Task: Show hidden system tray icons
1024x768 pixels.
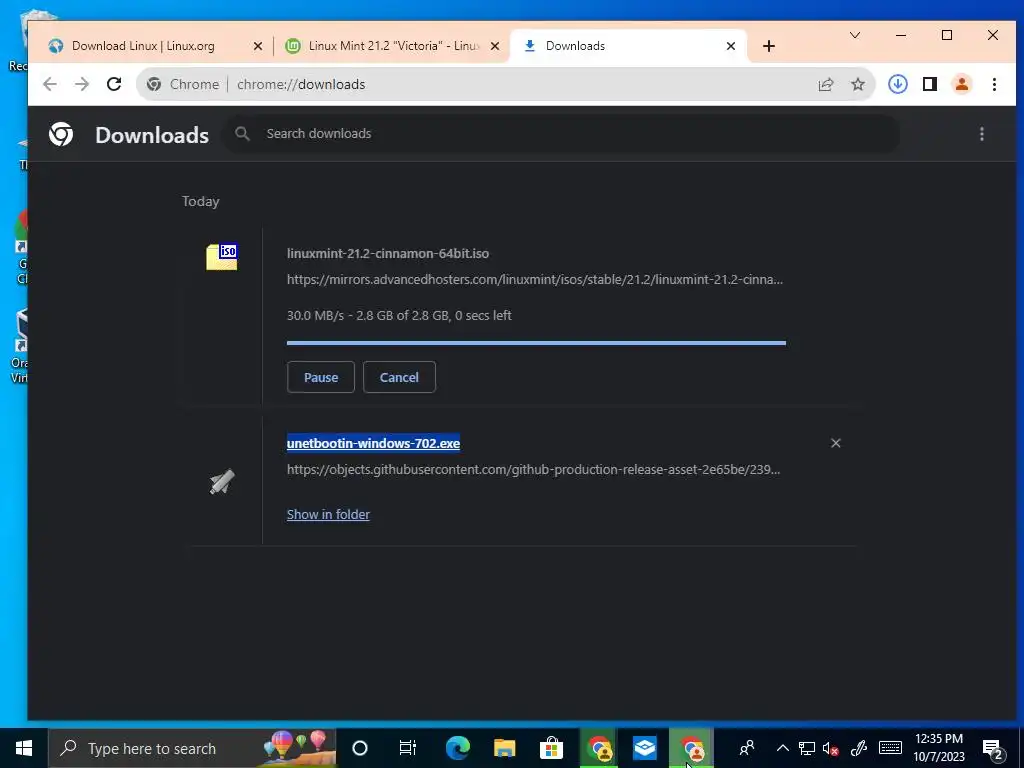Action: (782, 748)
